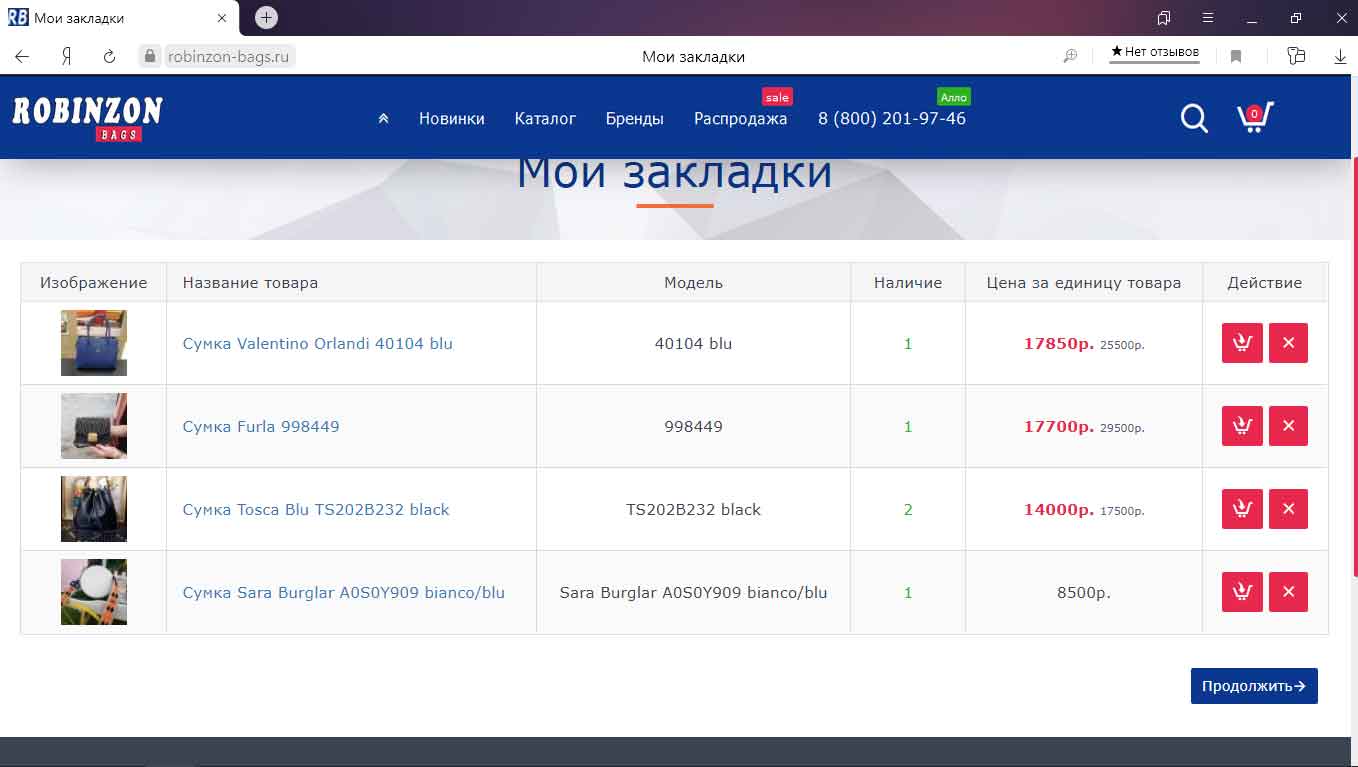Click model cell 'TS202B232 black'
1358x767 pixels.
click(x=694, y=509)
